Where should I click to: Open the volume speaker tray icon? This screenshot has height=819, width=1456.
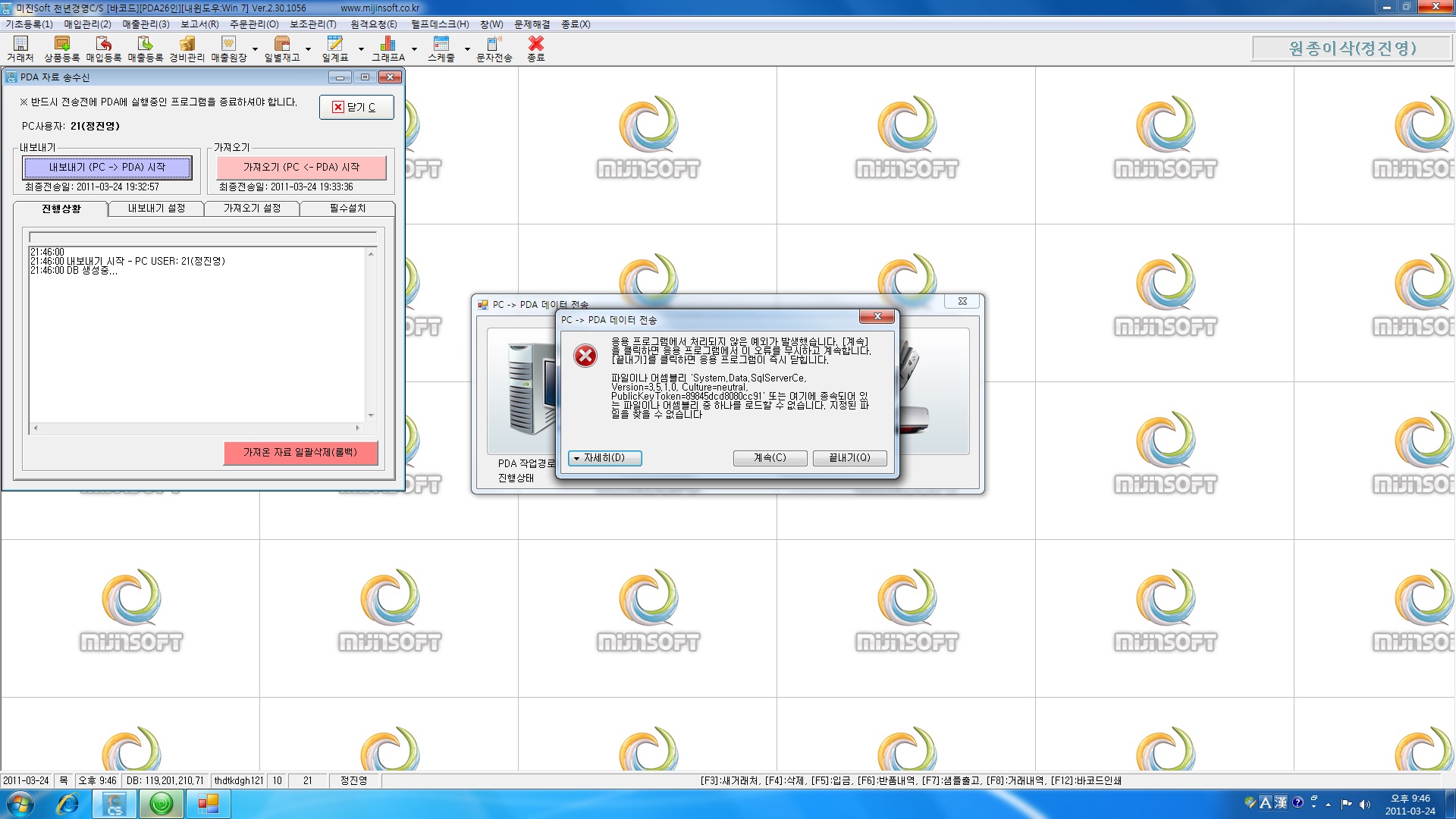click(1365, 804)
